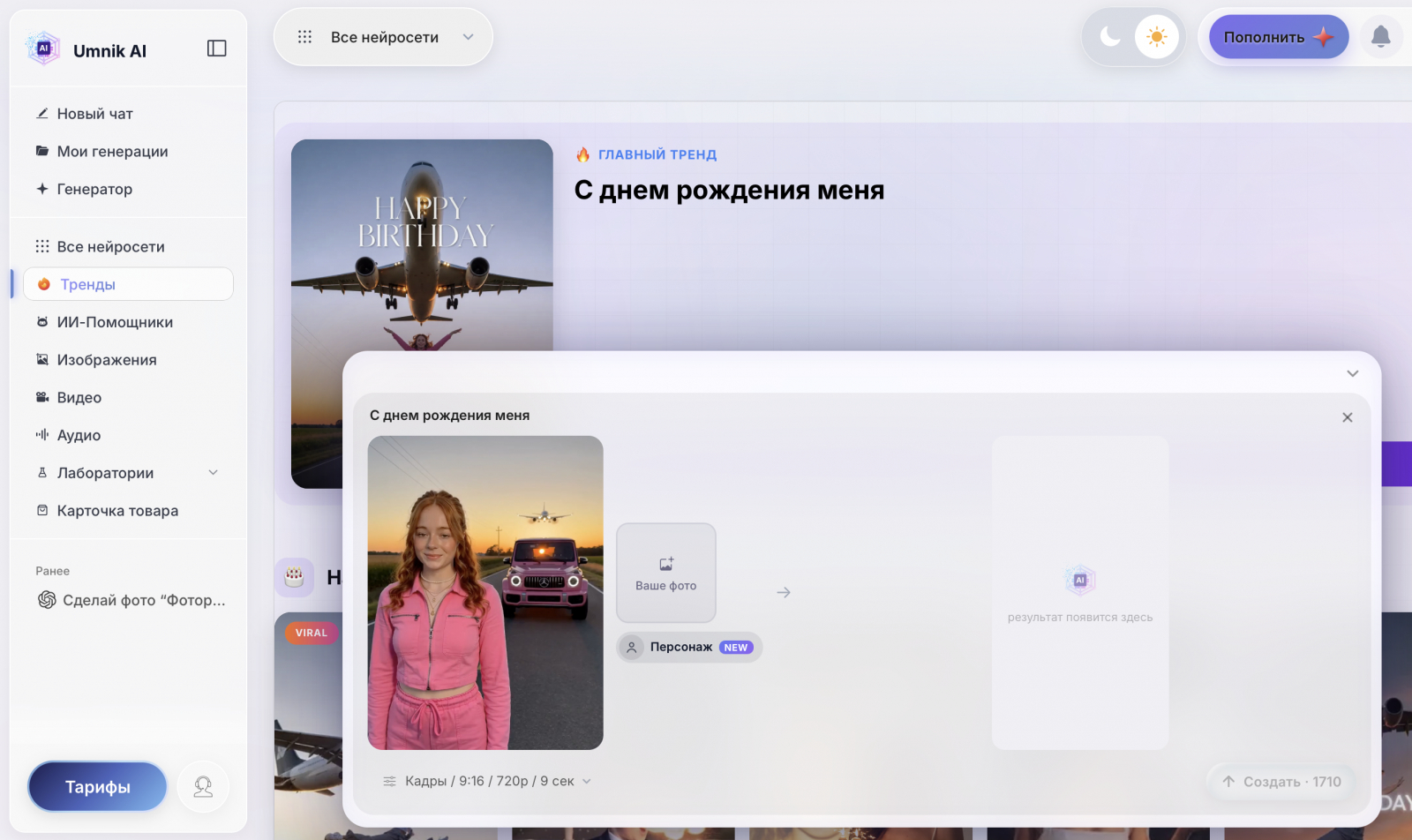Screen dimensions: 1412x840
Task: Click the VIRAL badge
Action: [x=312, y=633]
